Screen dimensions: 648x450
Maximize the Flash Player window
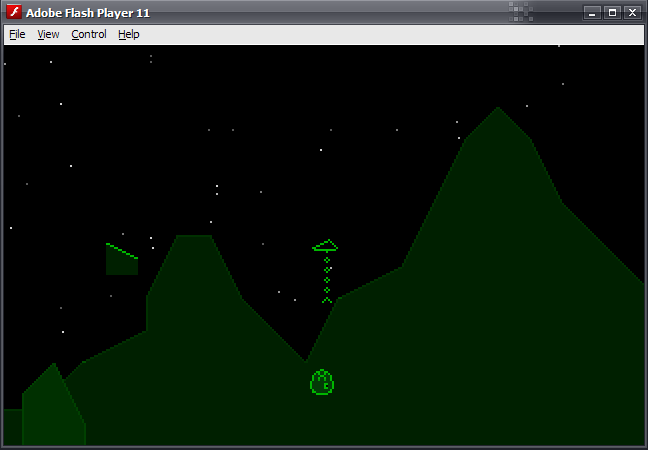[612, 13]
